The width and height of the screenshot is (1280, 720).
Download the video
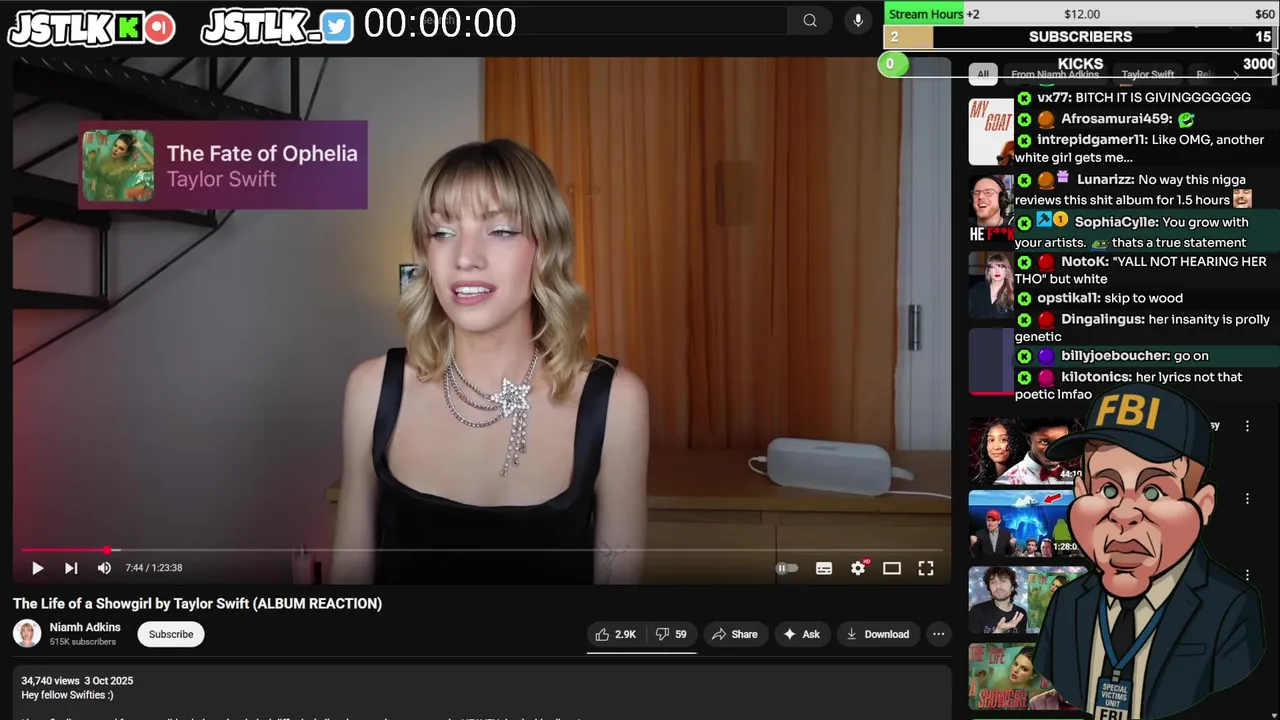pos(878,634)
